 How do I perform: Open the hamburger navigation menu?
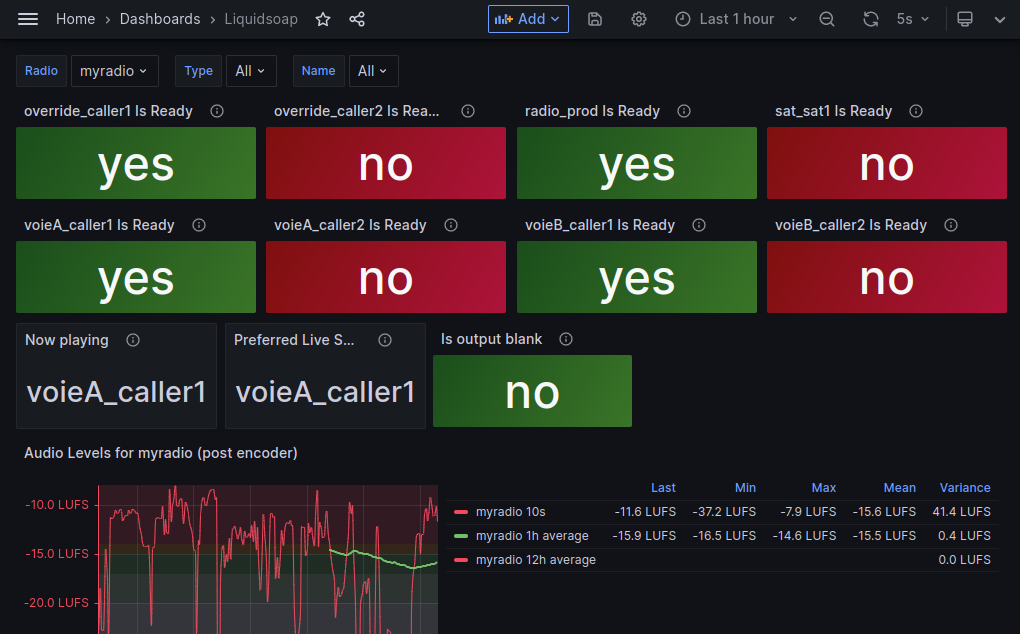coord(28,19)
